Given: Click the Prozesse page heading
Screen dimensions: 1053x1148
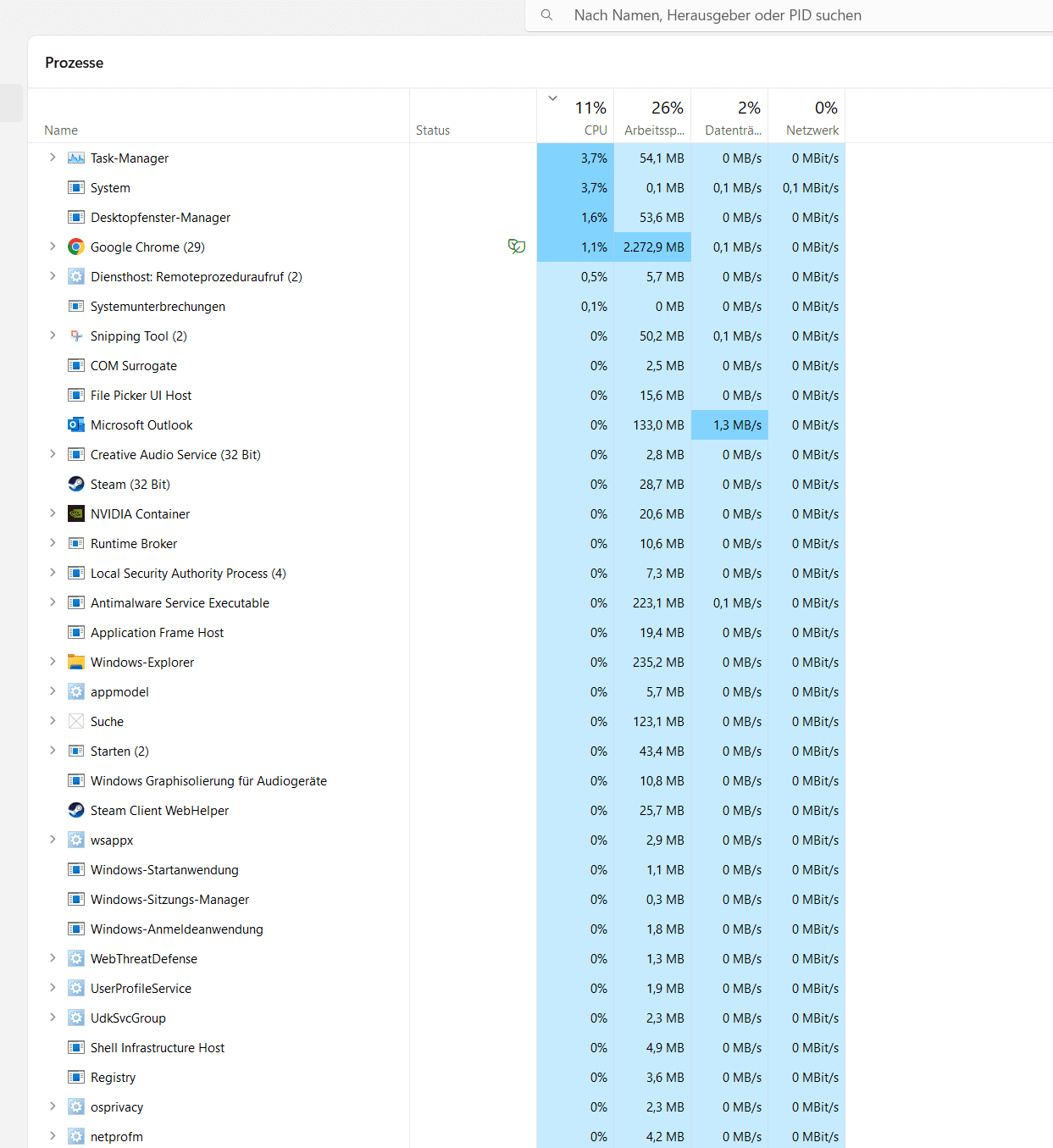Looking at the screenshot, I should point(75,63).
